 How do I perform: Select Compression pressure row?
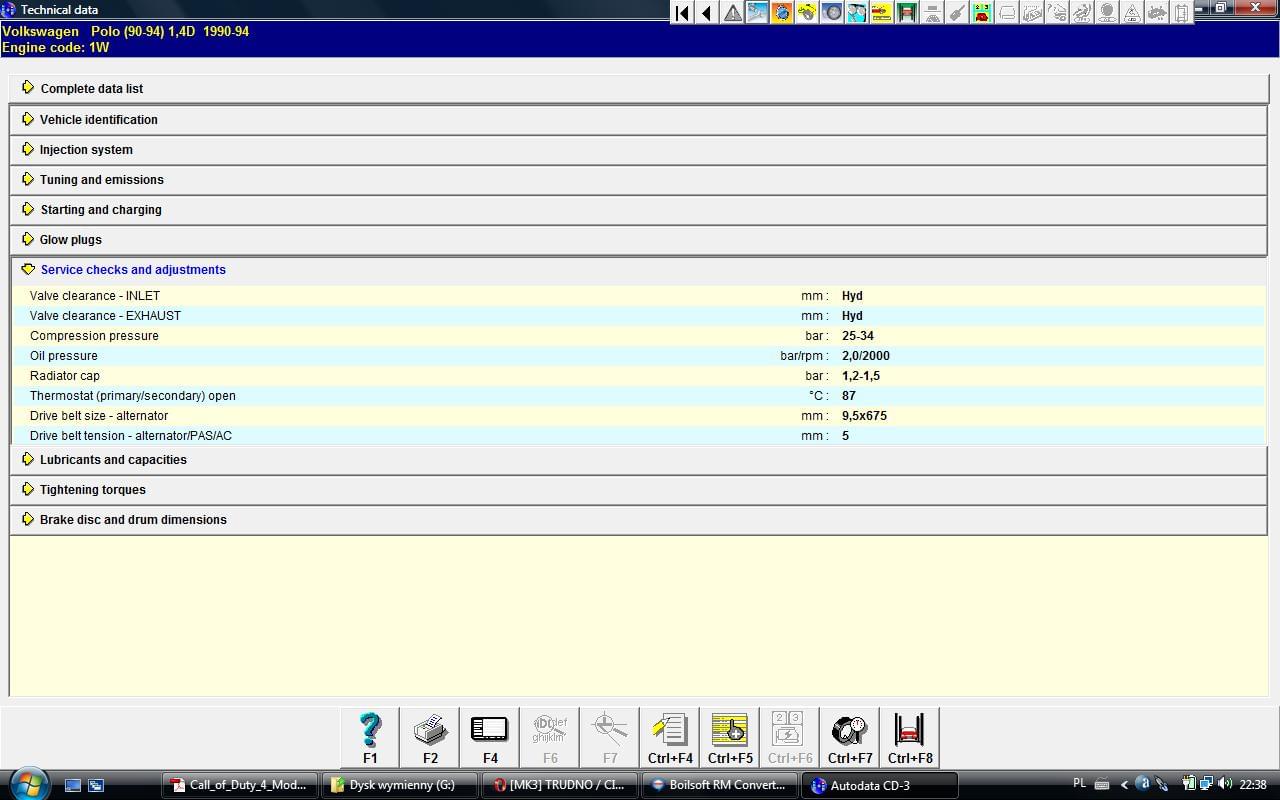point(638,335)
